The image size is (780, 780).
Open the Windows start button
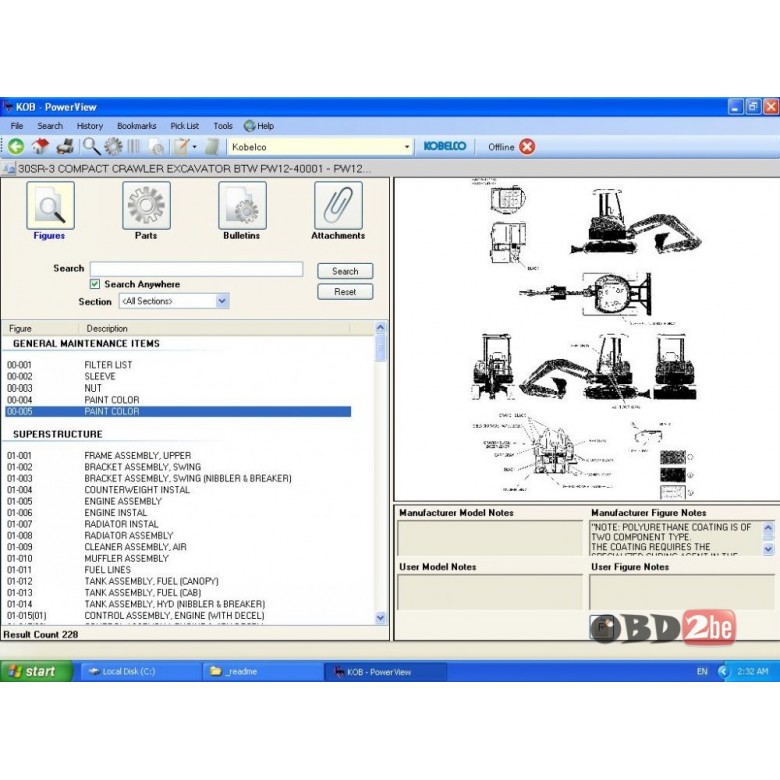point(36,671)
